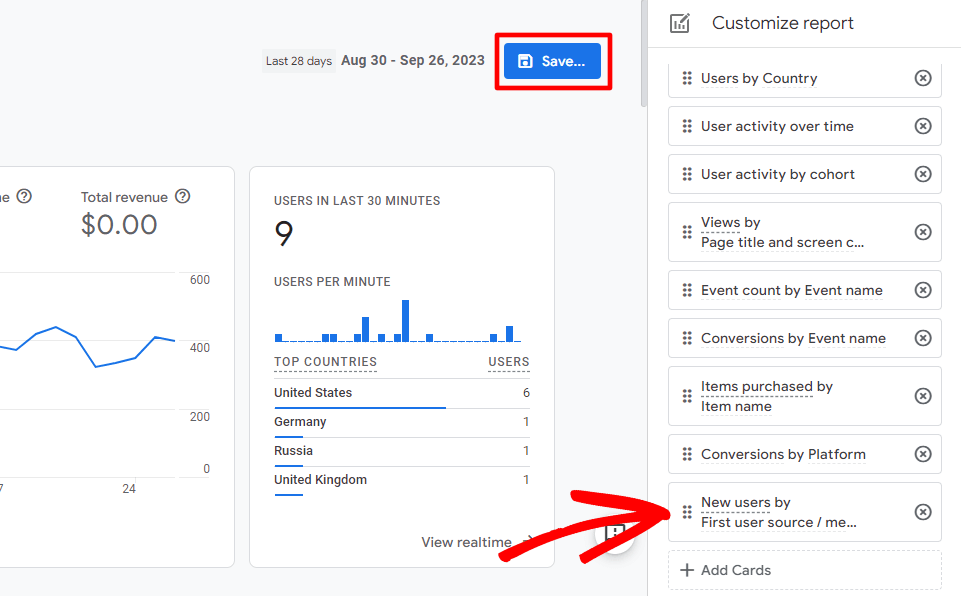Delete the User activity by cohort card

pos(923,174)
